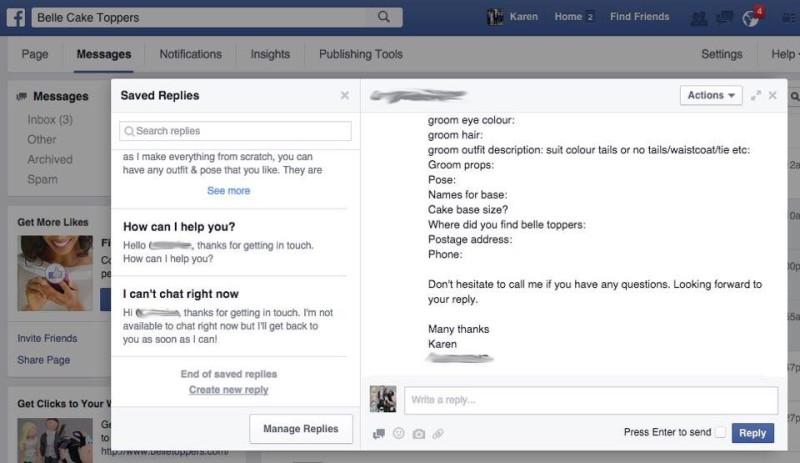Open the Other messages folder
800x463 pixels.
point(42,139)
